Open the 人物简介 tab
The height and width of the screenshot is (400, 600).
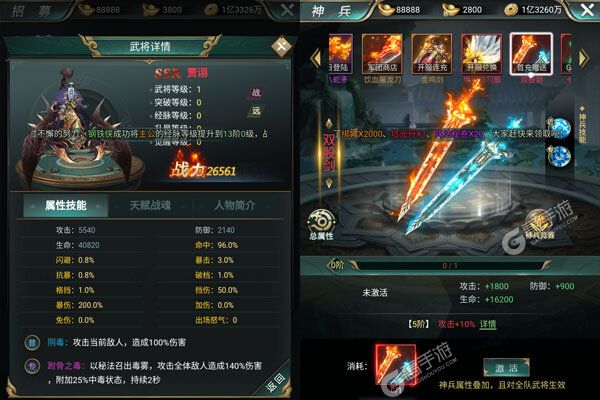coord(234,206)
